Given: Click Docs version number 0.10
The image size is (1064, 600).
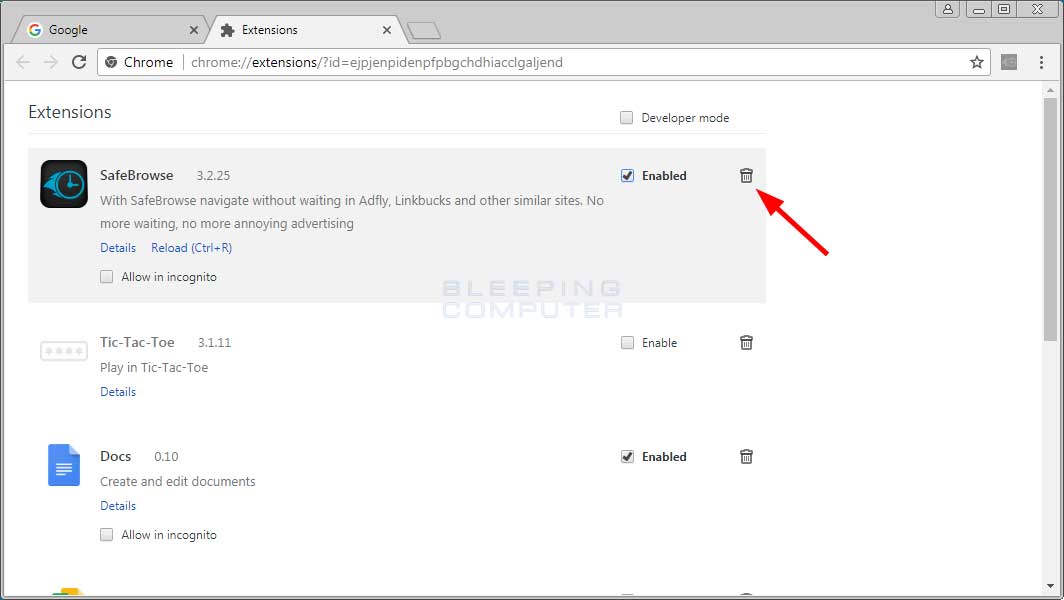Looking at the screenshot, I should pos(166,457).
